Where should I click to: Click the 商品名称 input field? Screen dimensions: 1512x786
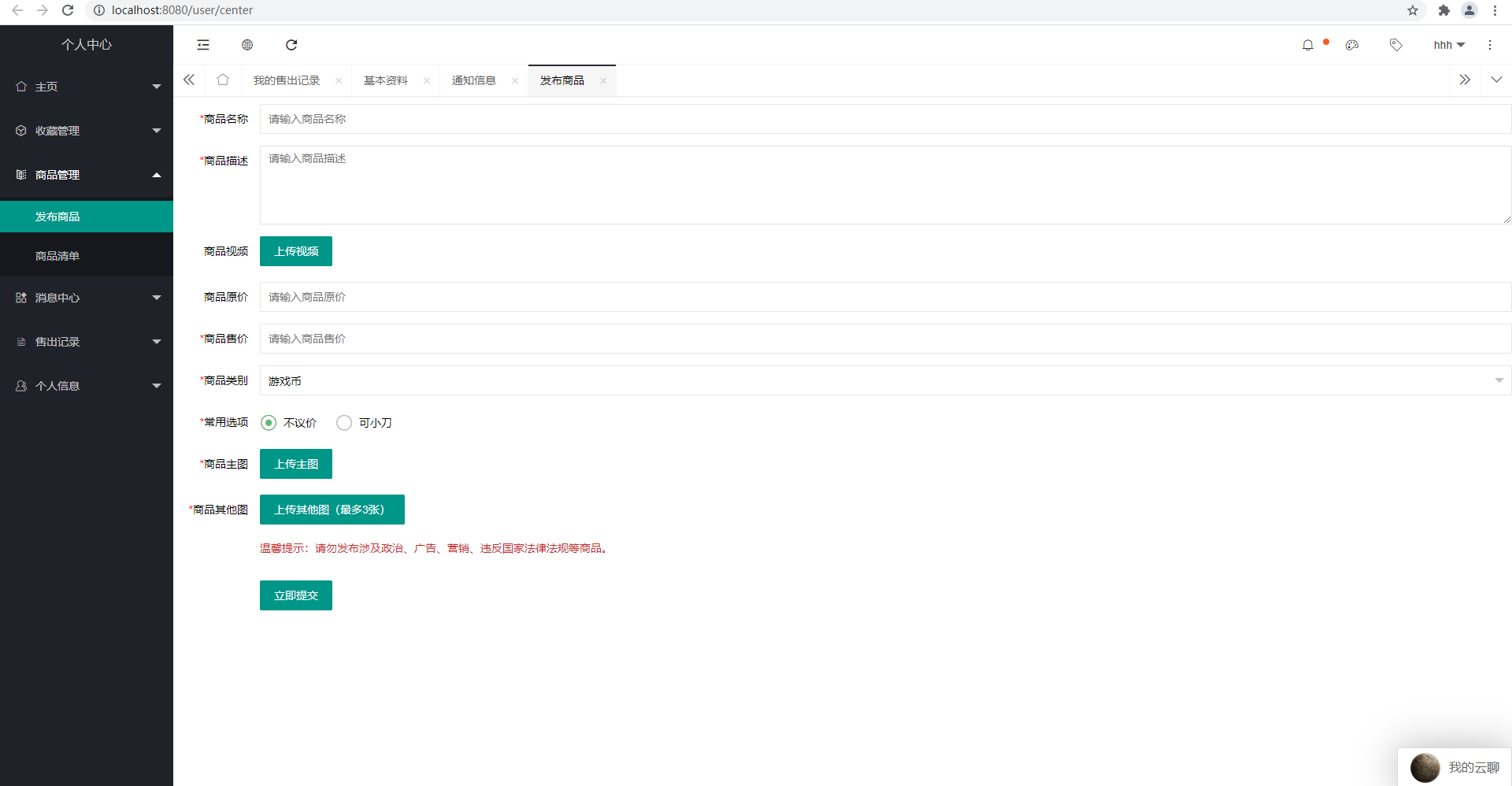point(884,119)
